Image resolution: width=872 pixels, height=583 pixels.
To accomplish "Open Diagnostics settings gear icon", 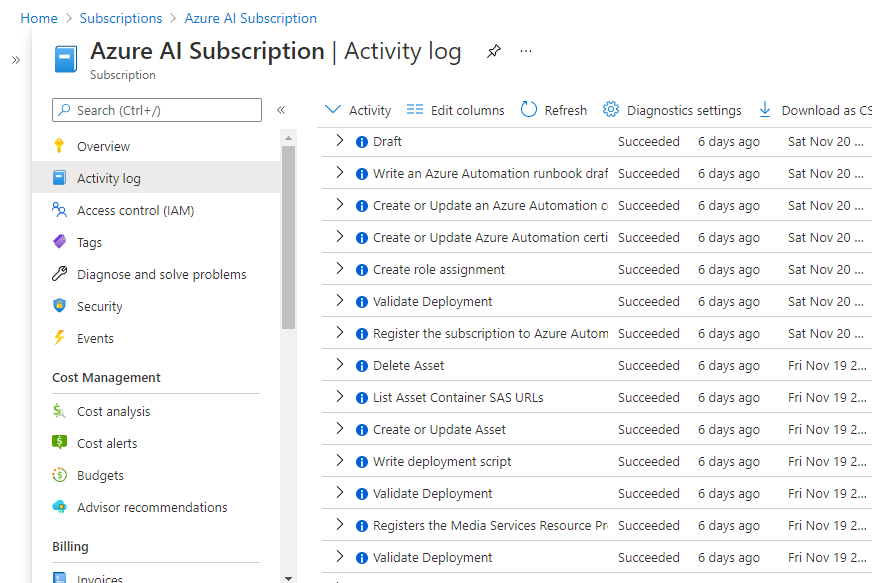I will (x=611, y=110).
